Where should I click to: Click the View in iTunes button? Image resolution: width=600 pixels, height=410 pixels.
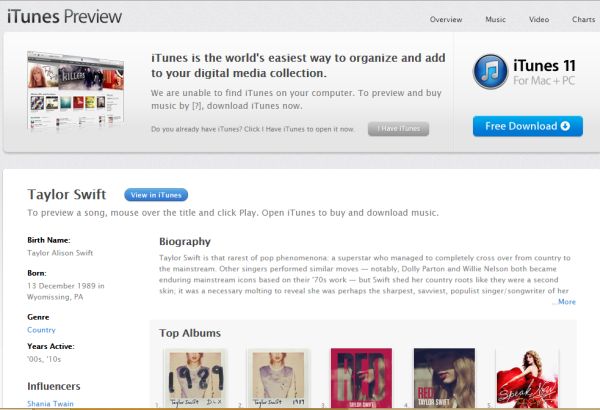coord(156,195)
